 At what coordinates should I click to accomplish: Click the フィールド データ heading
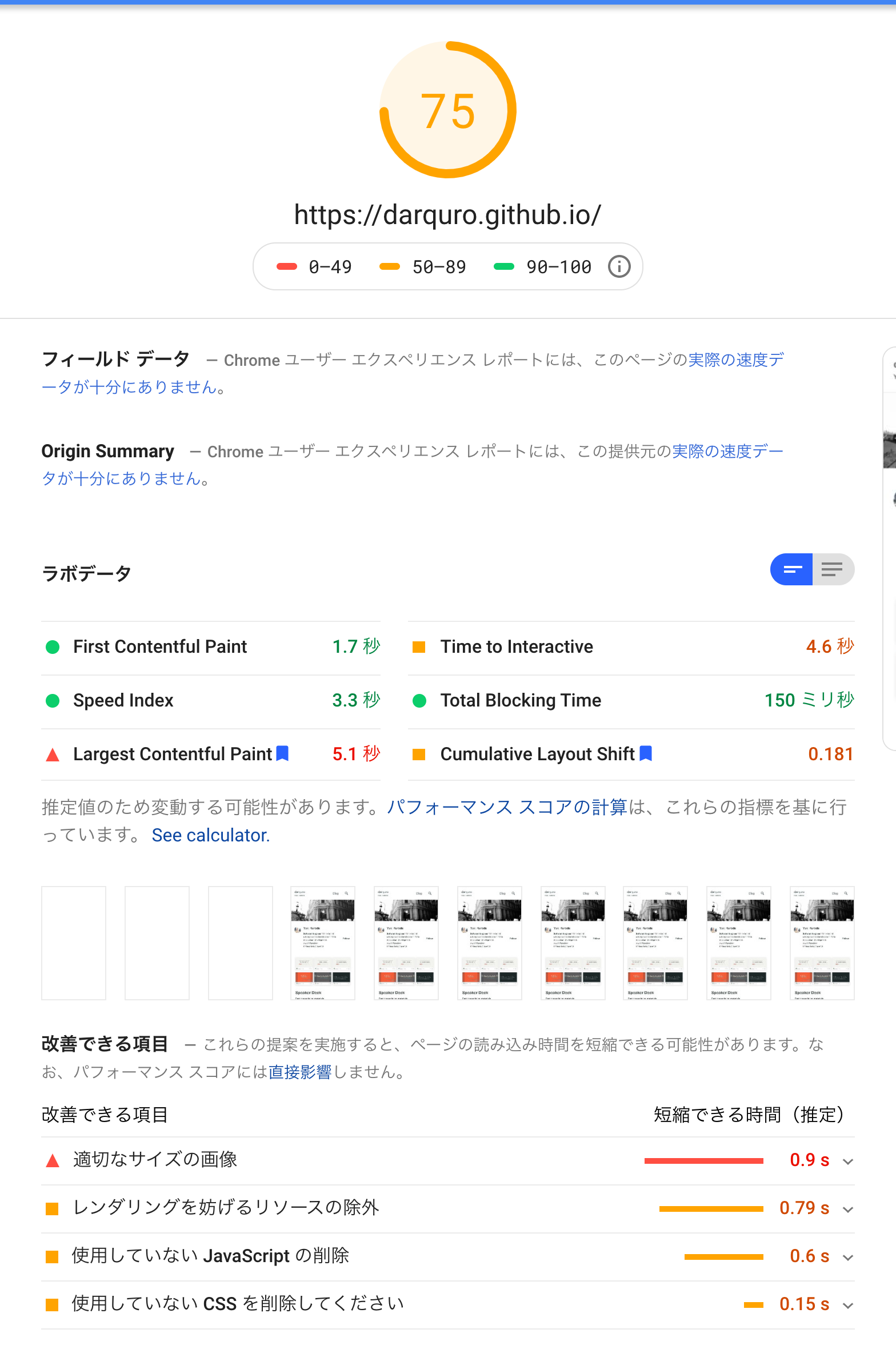pos(115,359)
